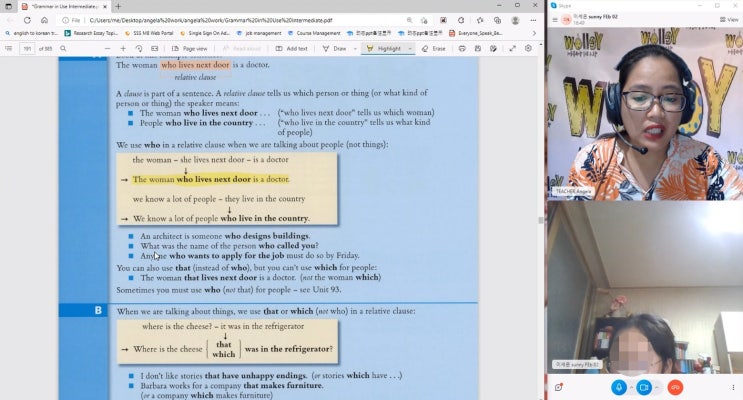
Task: Open the PDF toolbar settings gear
Action: pyautogui.click(x=528, y=48)
